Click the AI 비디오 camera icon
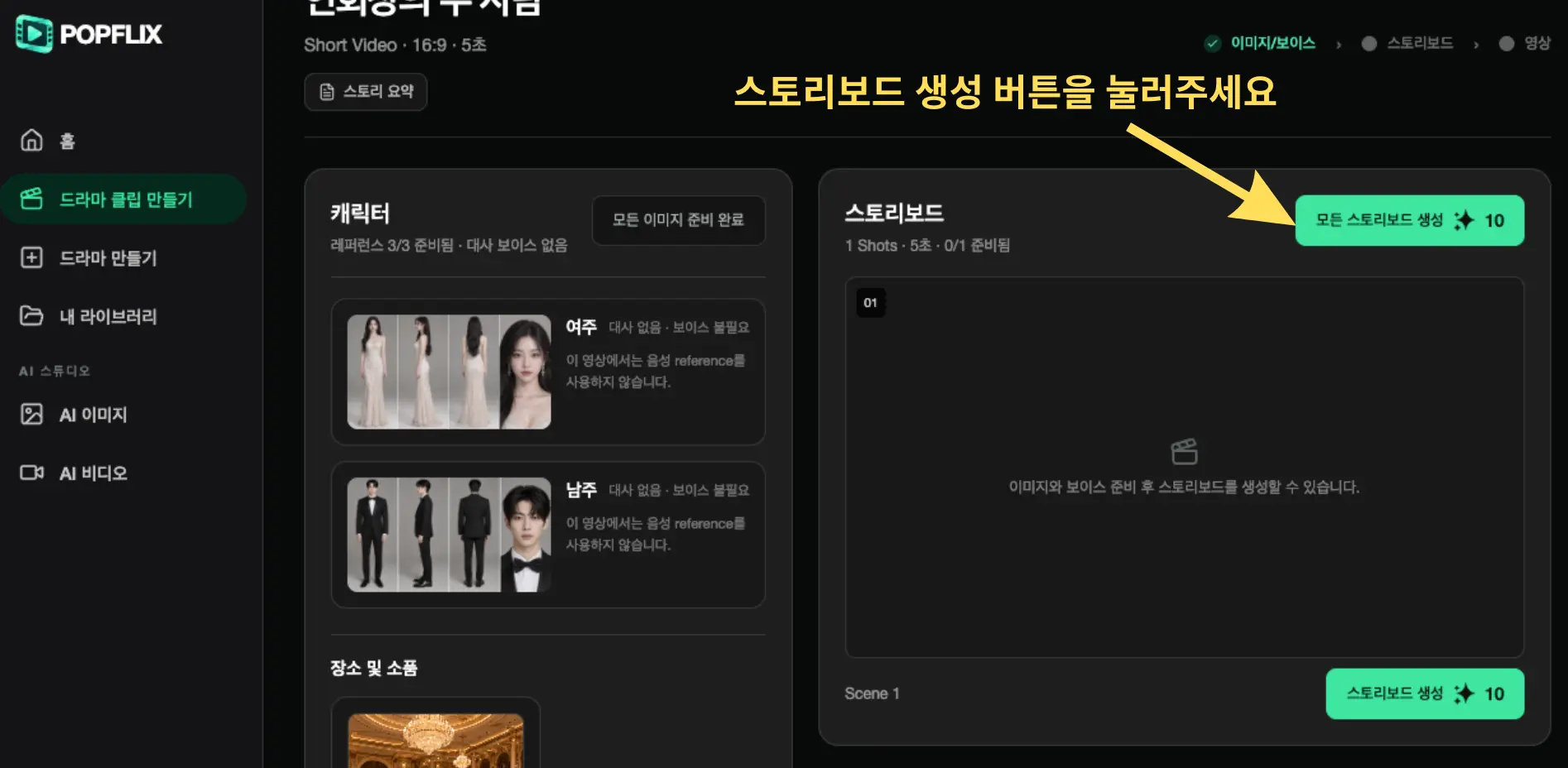Viewport: 1568px width, 768px height. coord(31,473)
